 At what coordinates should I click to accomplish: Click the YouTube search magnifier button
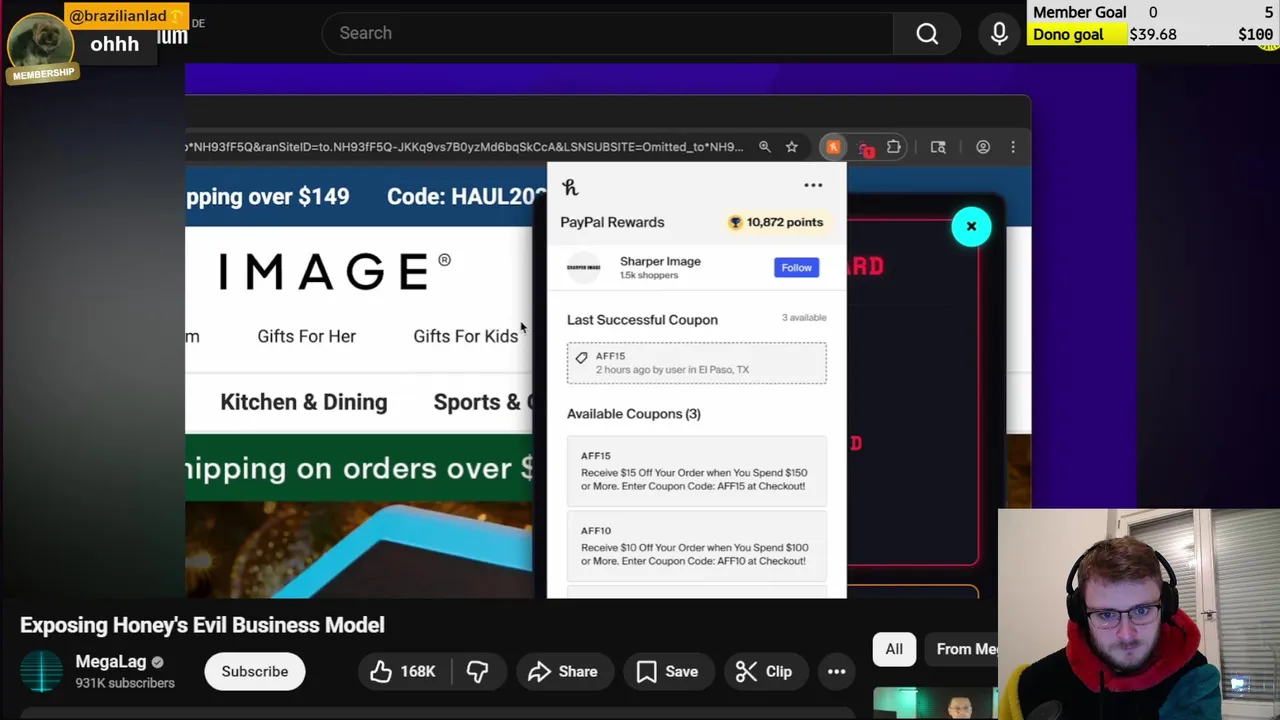point(927,34)
